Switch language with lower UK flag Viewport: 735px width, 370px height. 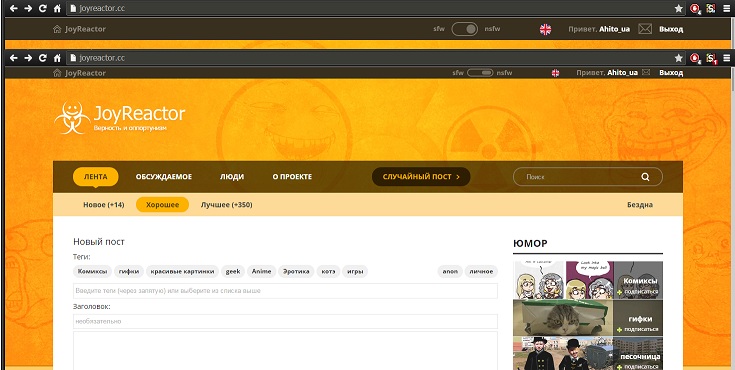pyautogui.click(x=555, y=73)
